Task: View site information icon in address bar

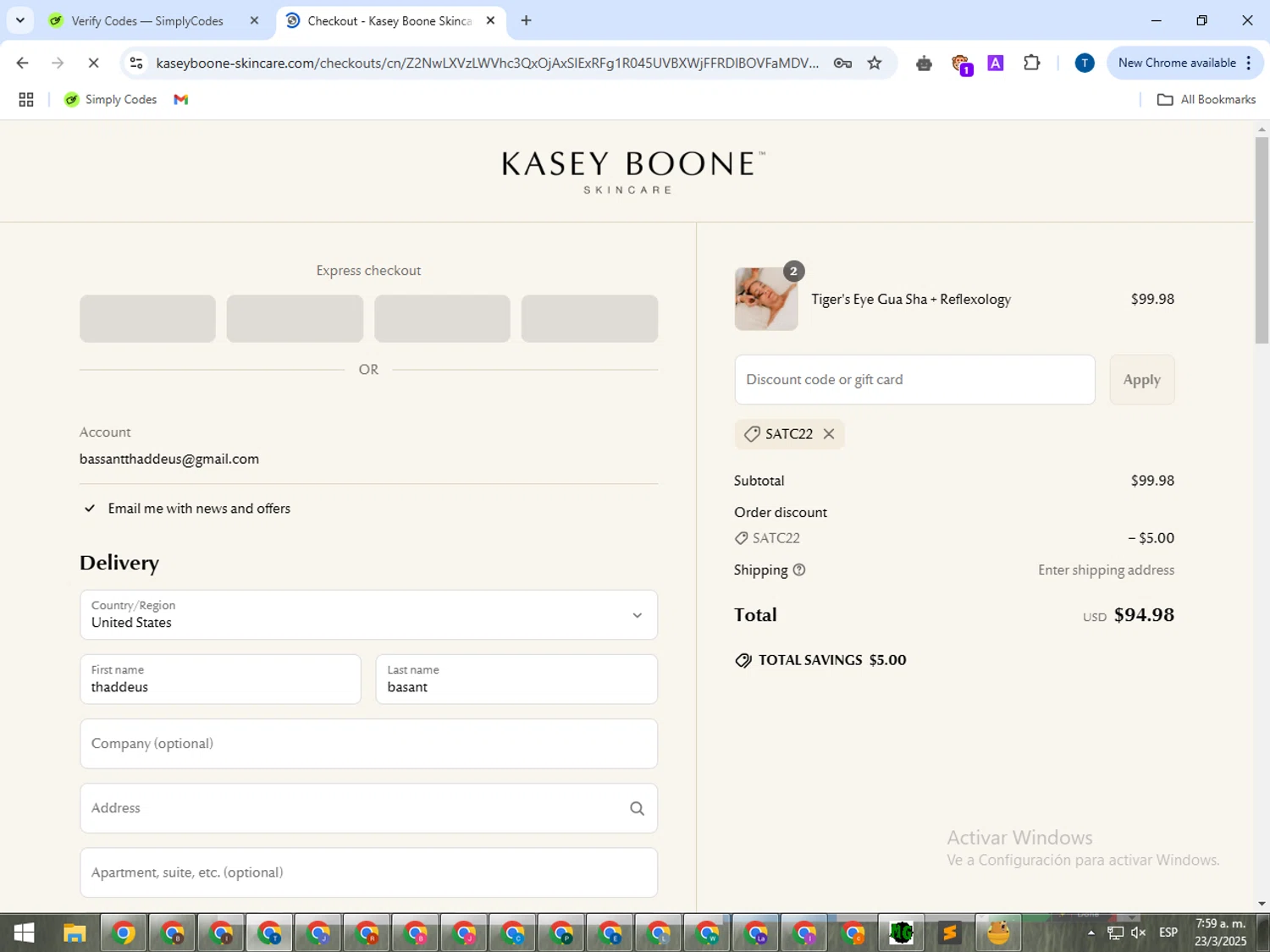Action: coord(136,63)
